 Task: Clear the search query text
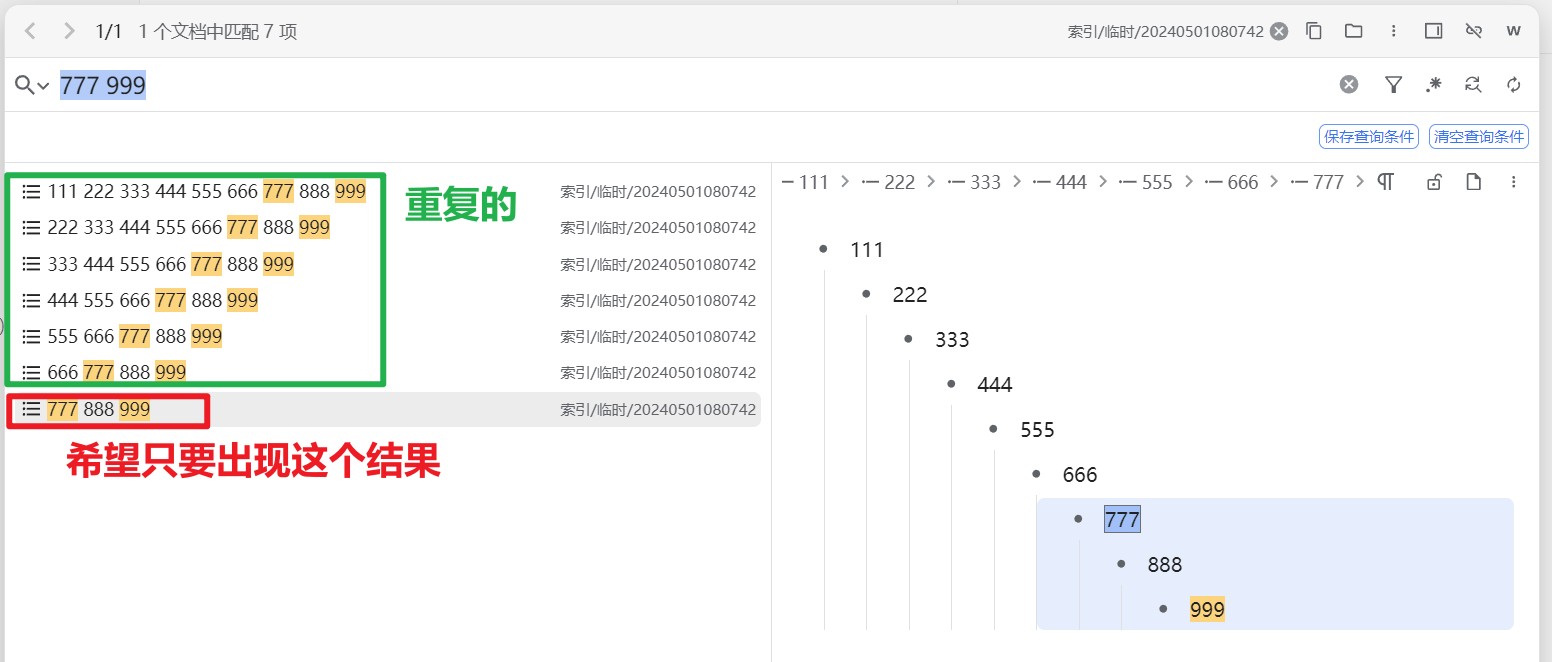pyautogui.click(x=1349, y=85)
